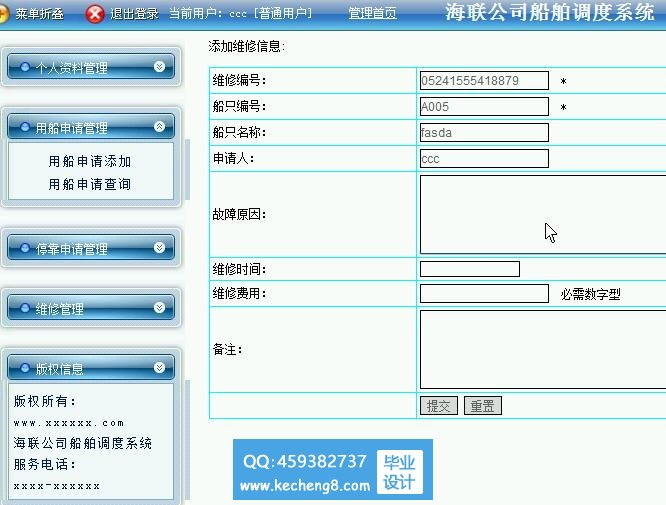Focus the 维修编号 repair number field
The image size is (666, 505).
click(484, 80)
